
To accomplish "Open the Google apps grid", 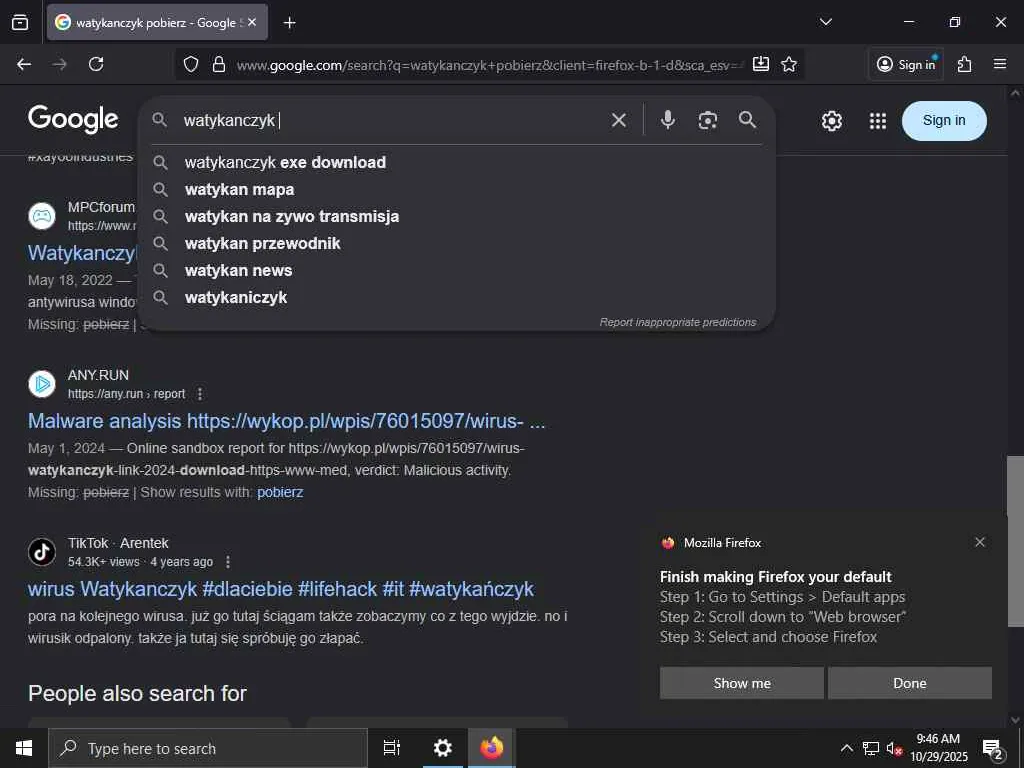I will coord(878,121).
